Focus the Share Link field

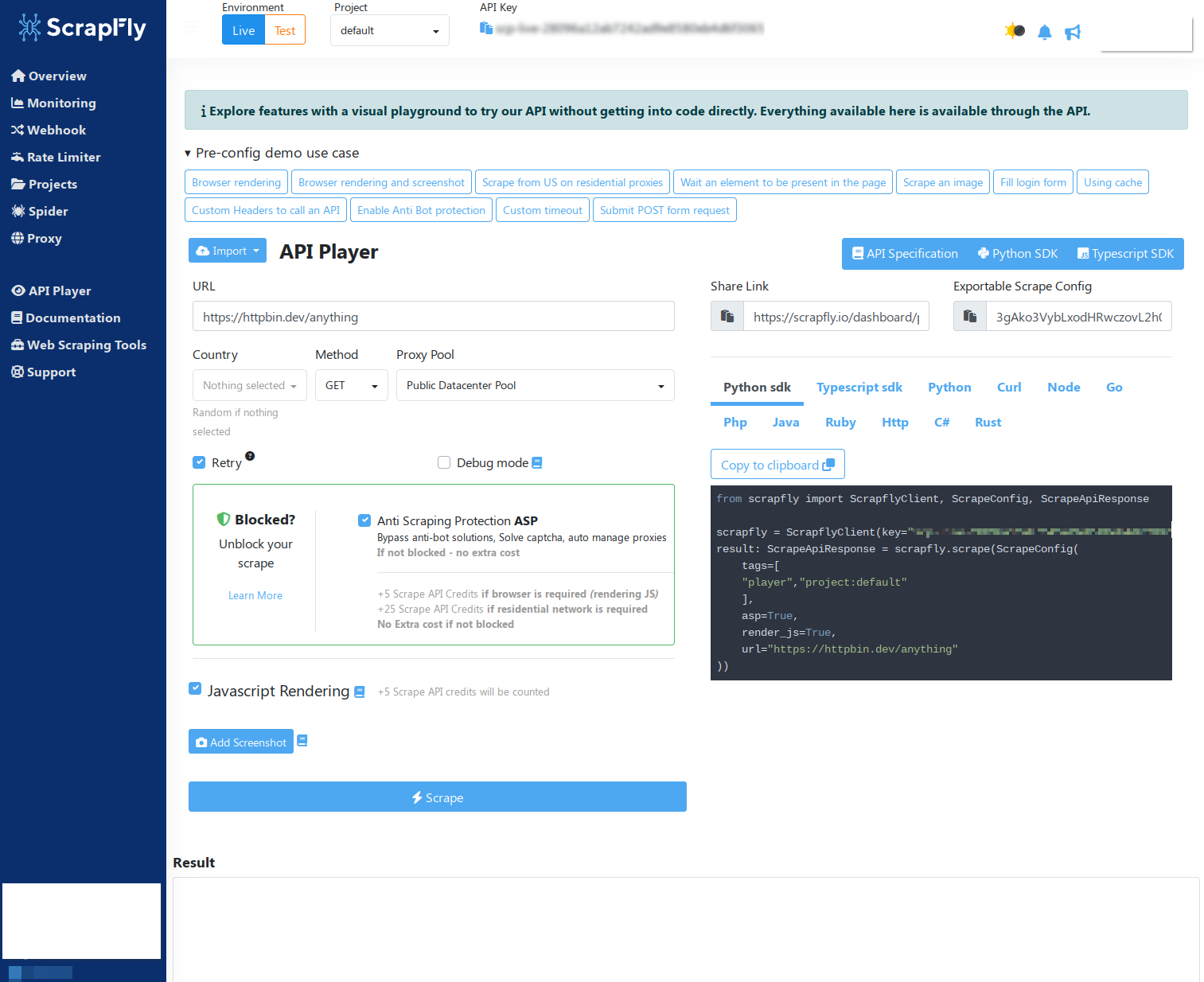pyautogui.click(x=836, y=316)
